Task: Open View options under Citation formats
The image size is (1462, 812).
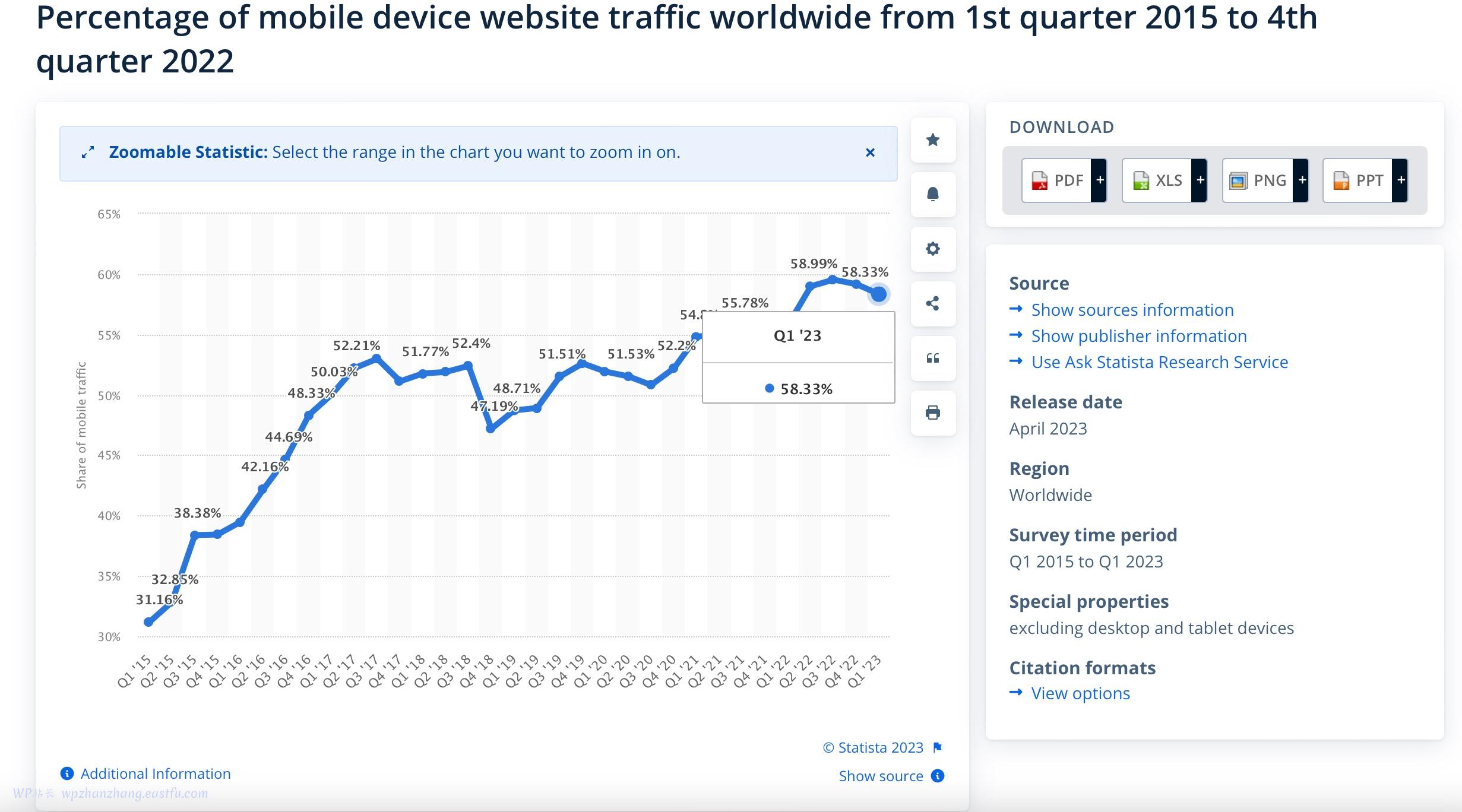Action: pos(1080,693)
